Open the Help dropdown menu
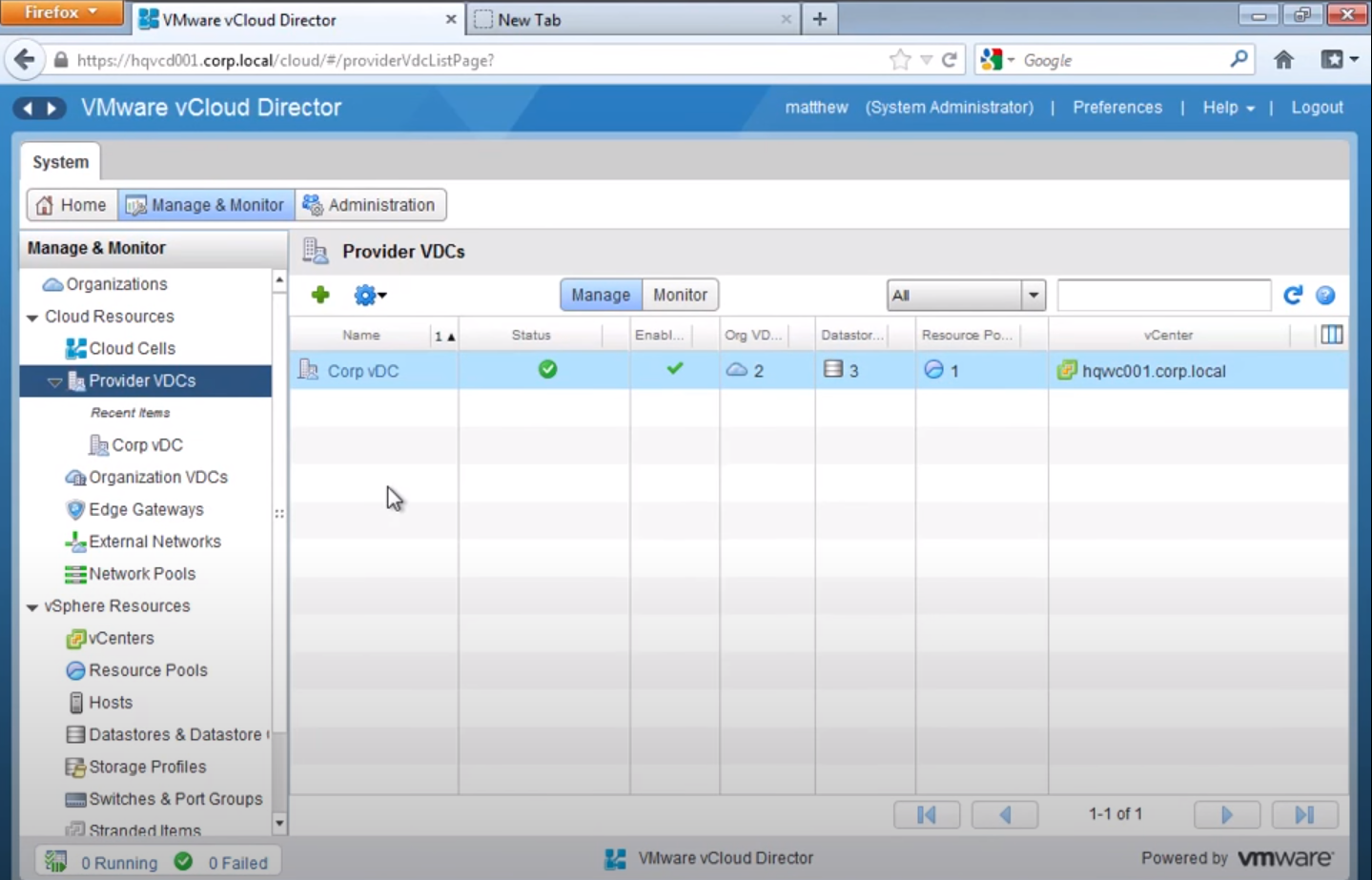 [x=1228, y=108]
